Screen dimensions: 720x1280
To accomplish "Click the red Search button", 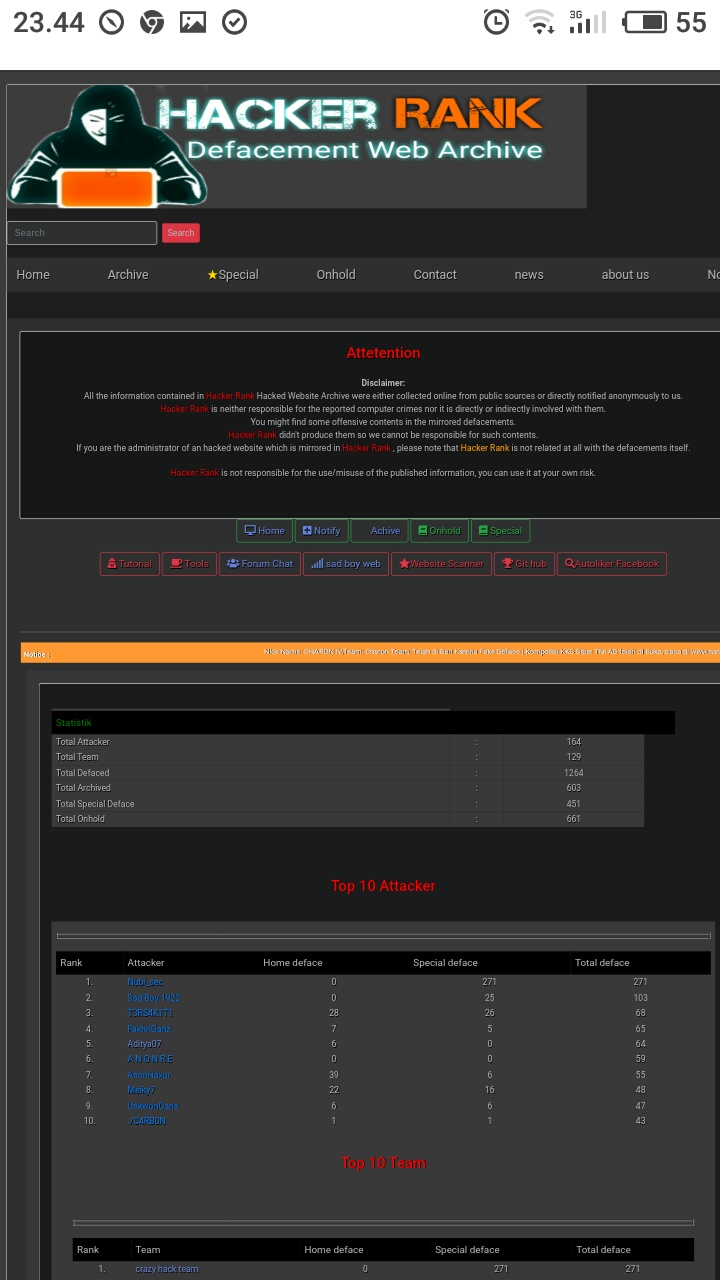I will [x=181, y=233].
